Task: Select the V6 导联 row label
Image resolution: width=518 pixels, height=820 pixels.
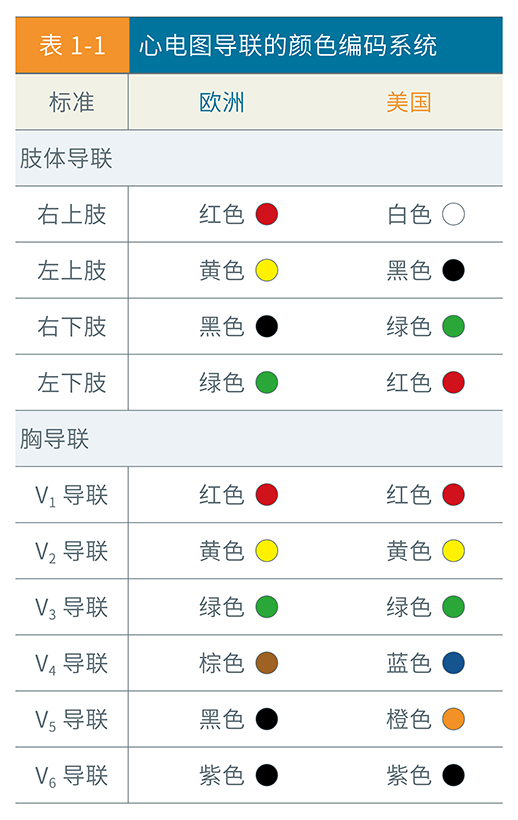Action: pyautogui.click(x=72, y=775)
